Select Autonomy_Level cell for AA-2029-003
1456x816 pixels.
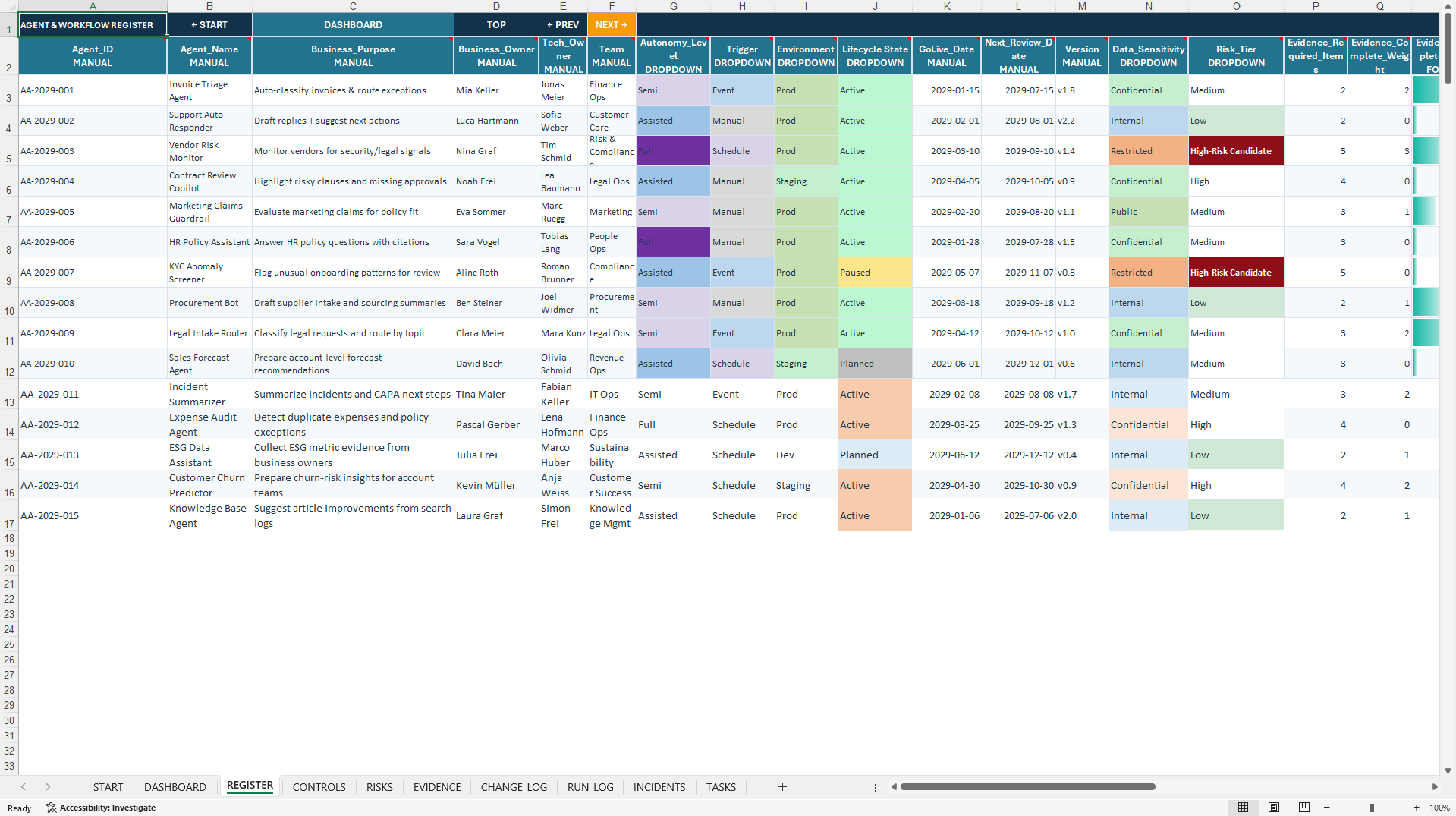pyautogui.click(x=673, y=151)
